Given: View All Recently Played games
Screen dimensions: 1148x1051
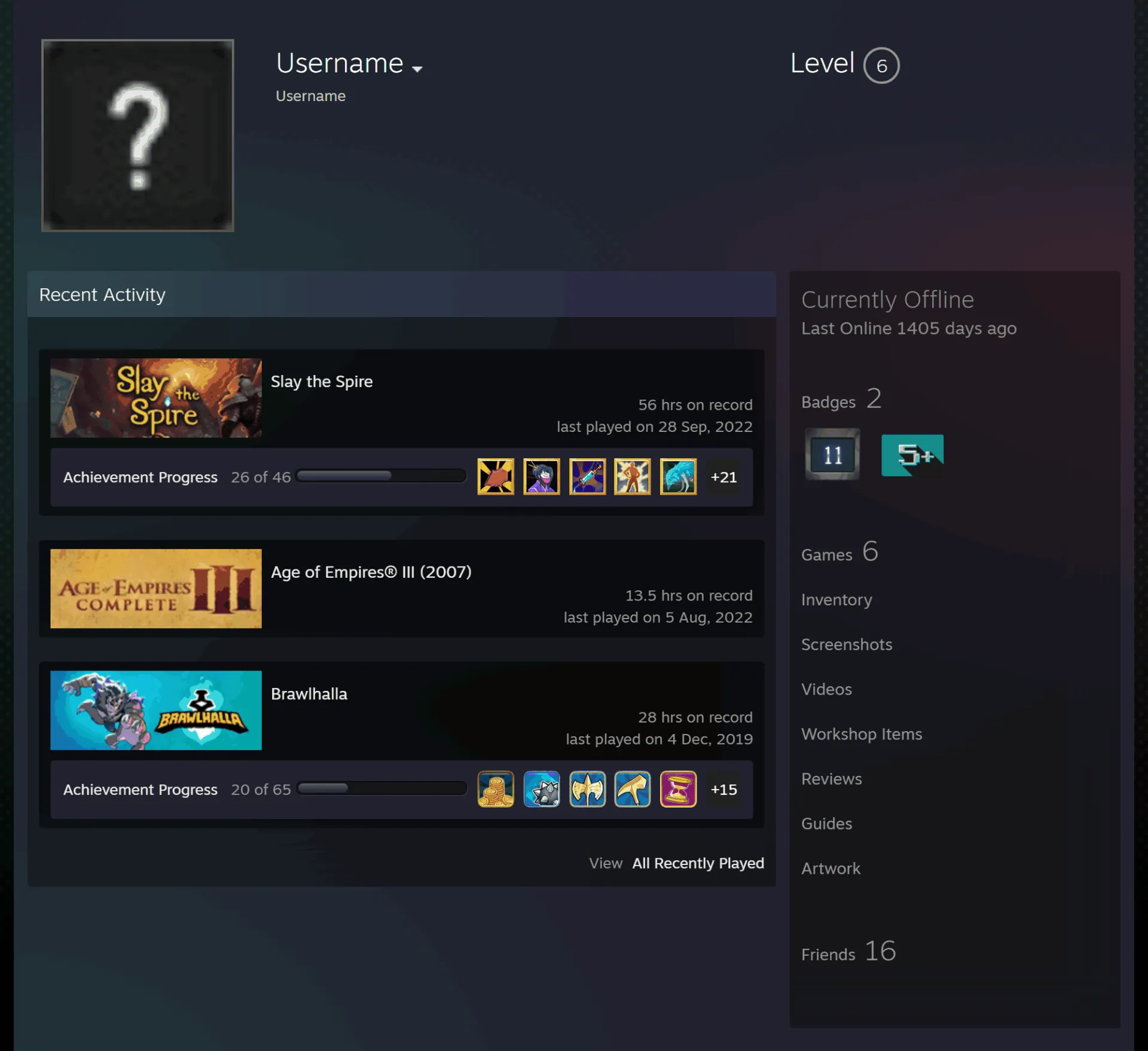Looking at the screenshot, I should tap(698, 863).
